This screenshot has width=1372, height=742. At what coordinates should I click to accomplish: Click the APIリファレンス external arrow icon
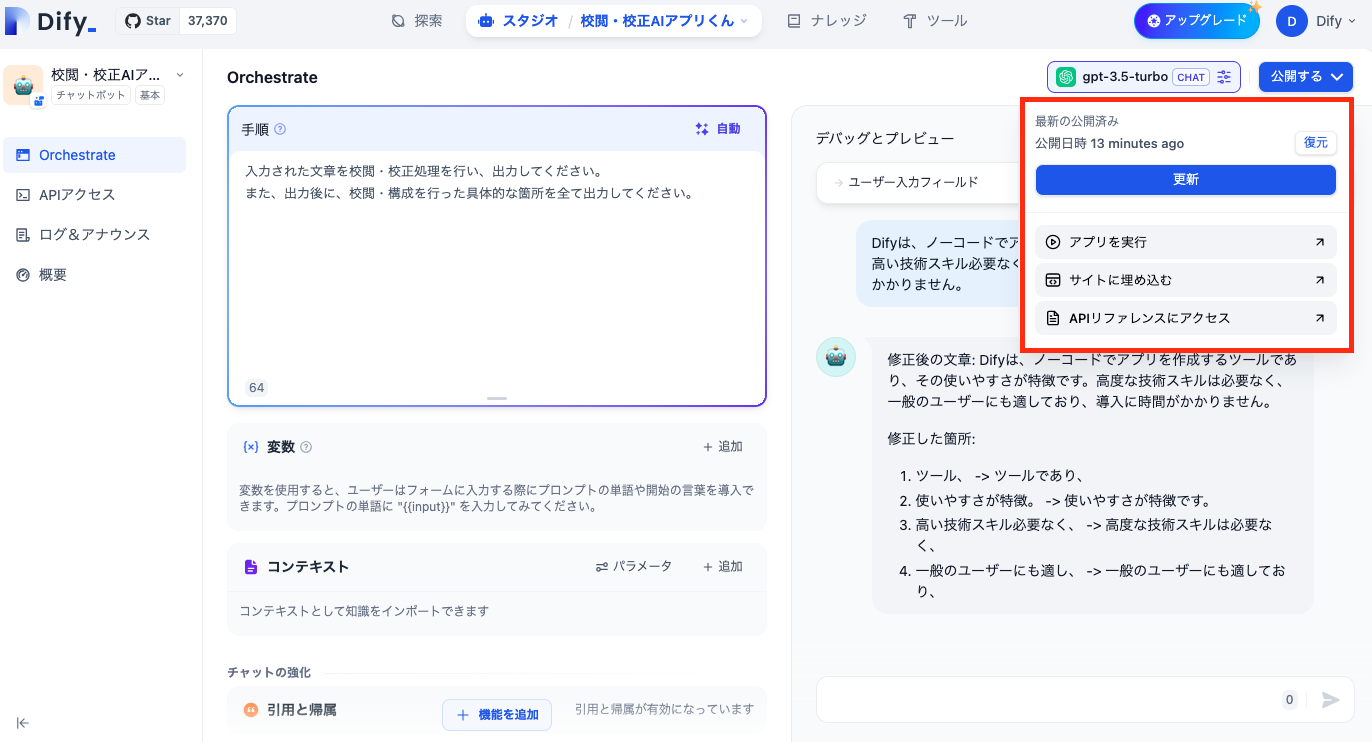1320,318
